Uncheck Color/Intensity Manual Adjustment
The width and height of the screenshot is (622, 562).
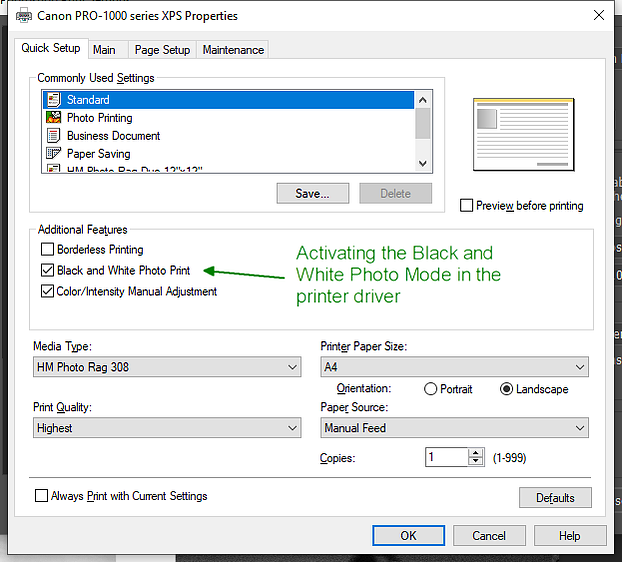pos(48,291)
